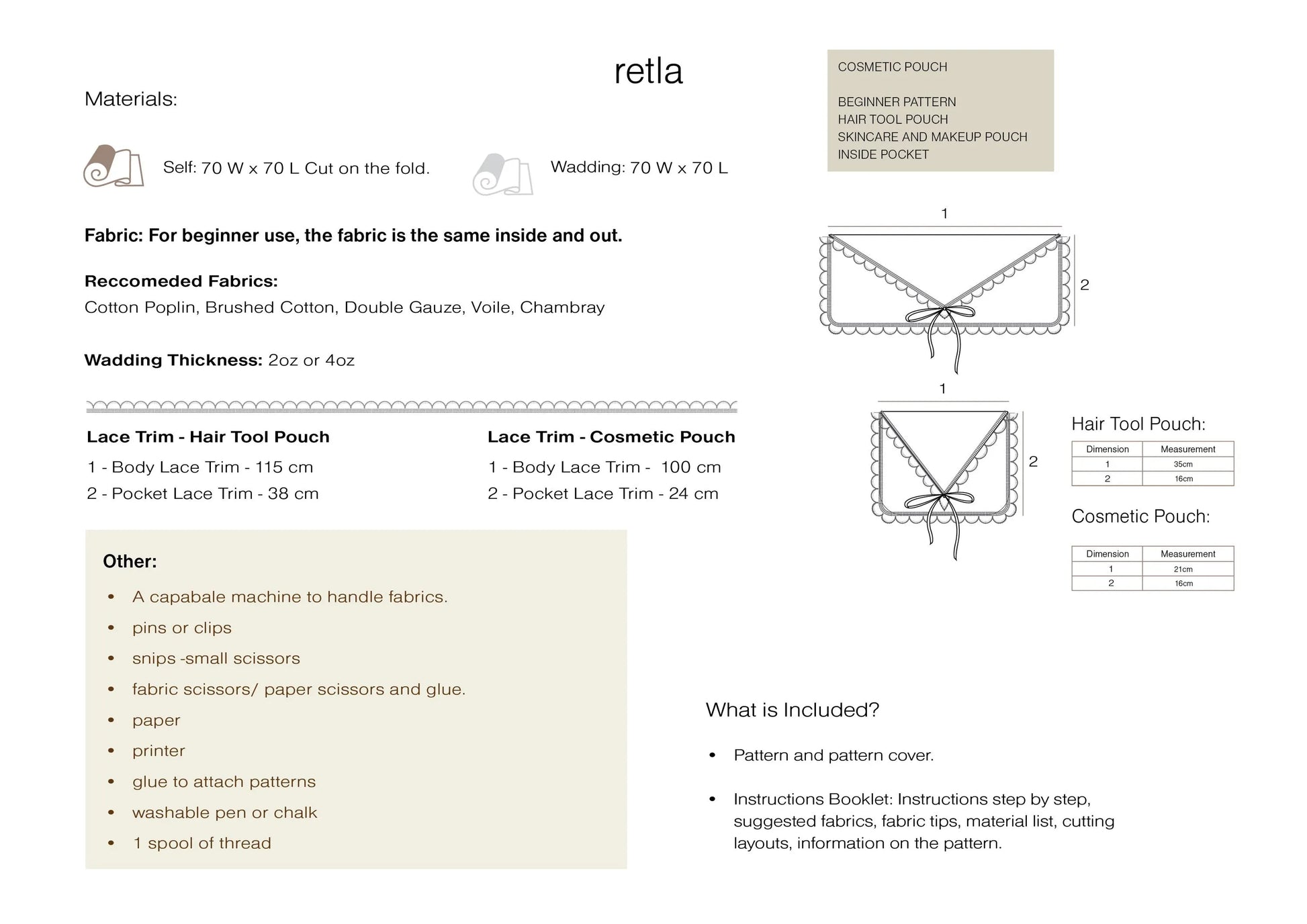This screenshot has height=924, width=1307.
Task: Select the Lace Trim - Hair Tool Pouch heading
Action: (208, 437)
